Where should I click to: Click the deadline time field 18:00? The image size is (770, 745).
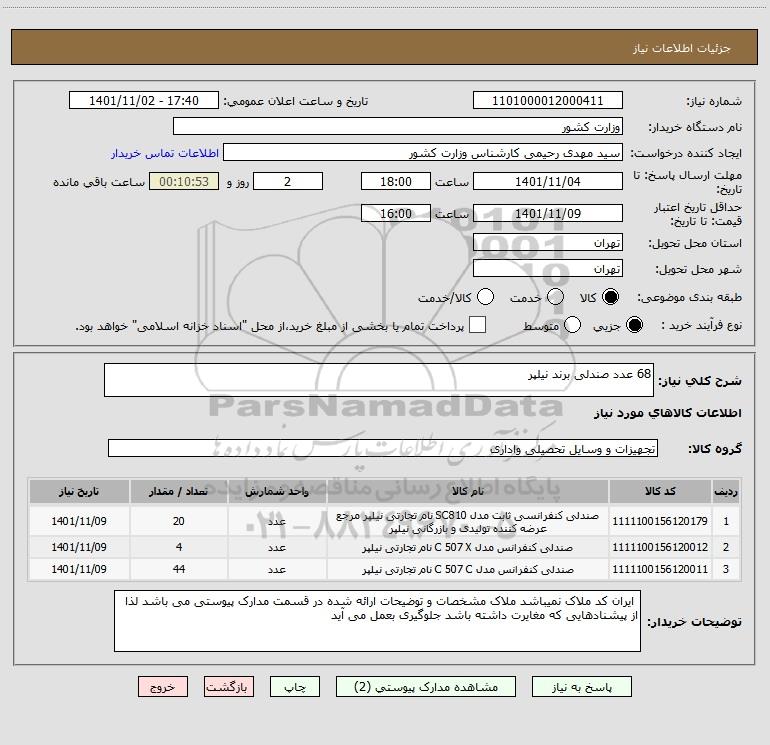click(396, 181)
